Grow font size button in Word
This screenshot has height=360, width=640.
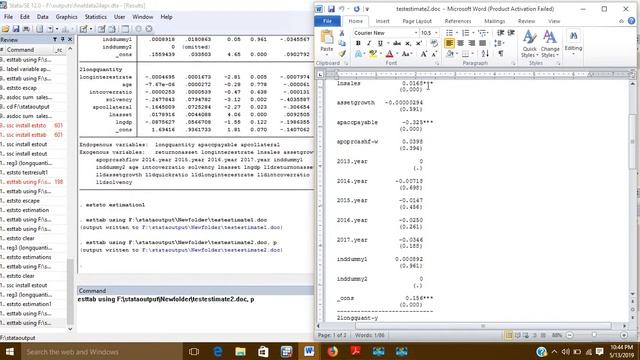click(x=424, y=54)
